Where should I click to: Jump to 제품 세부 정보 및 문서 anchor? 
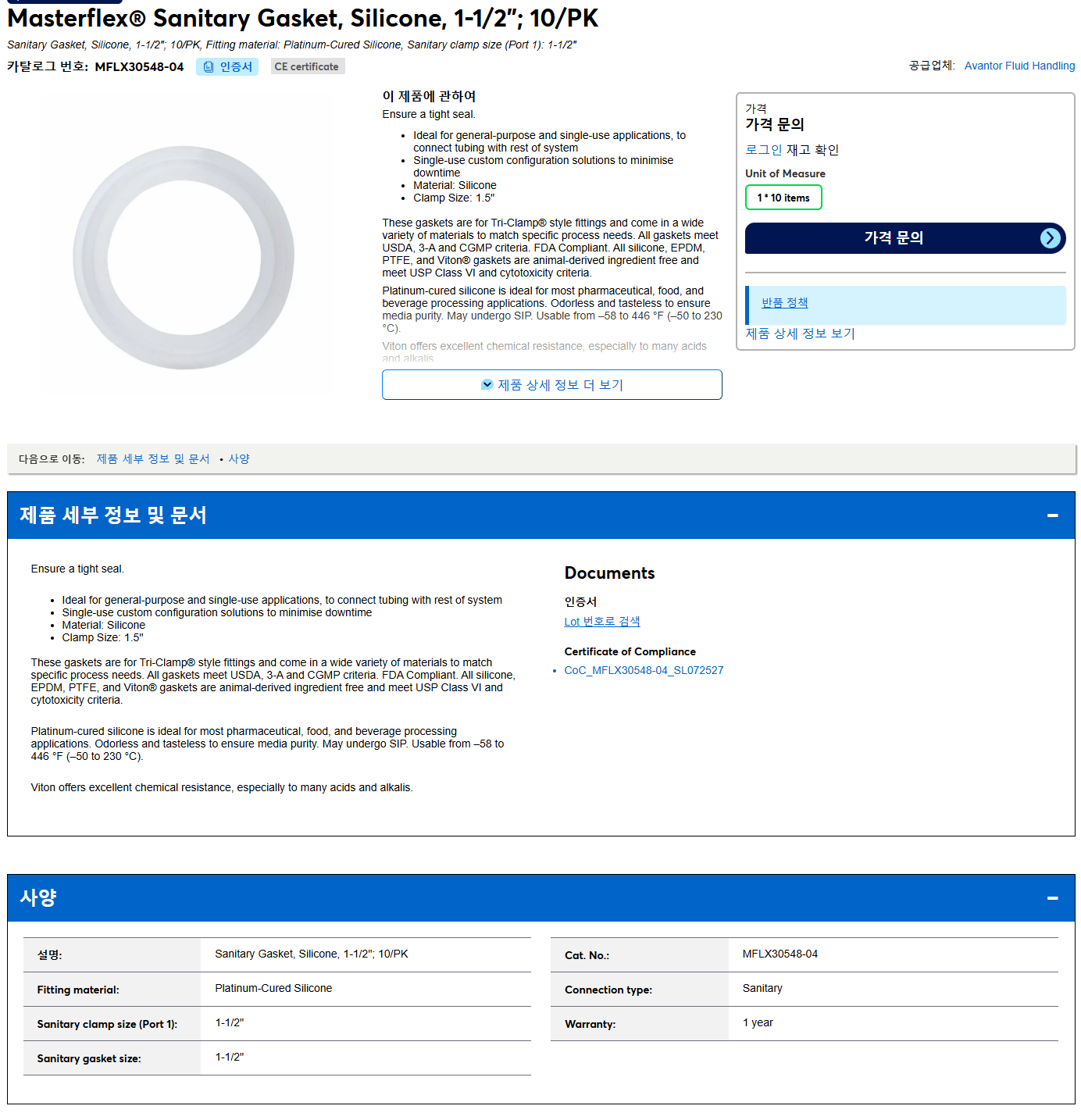click(x=153, y=459)
